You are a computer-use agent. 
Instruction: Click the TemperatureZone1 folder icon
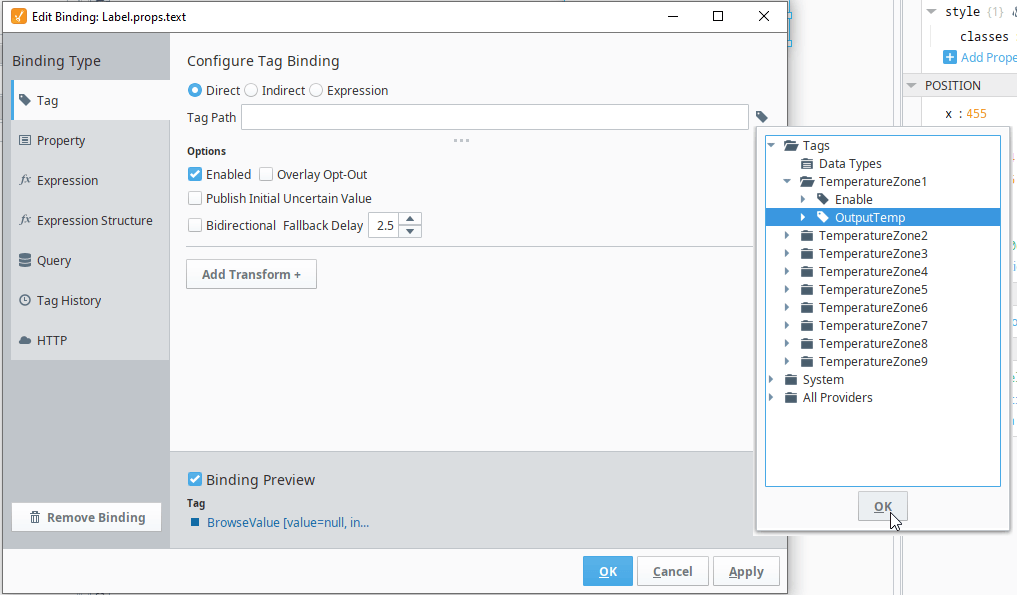pos(807,182)
